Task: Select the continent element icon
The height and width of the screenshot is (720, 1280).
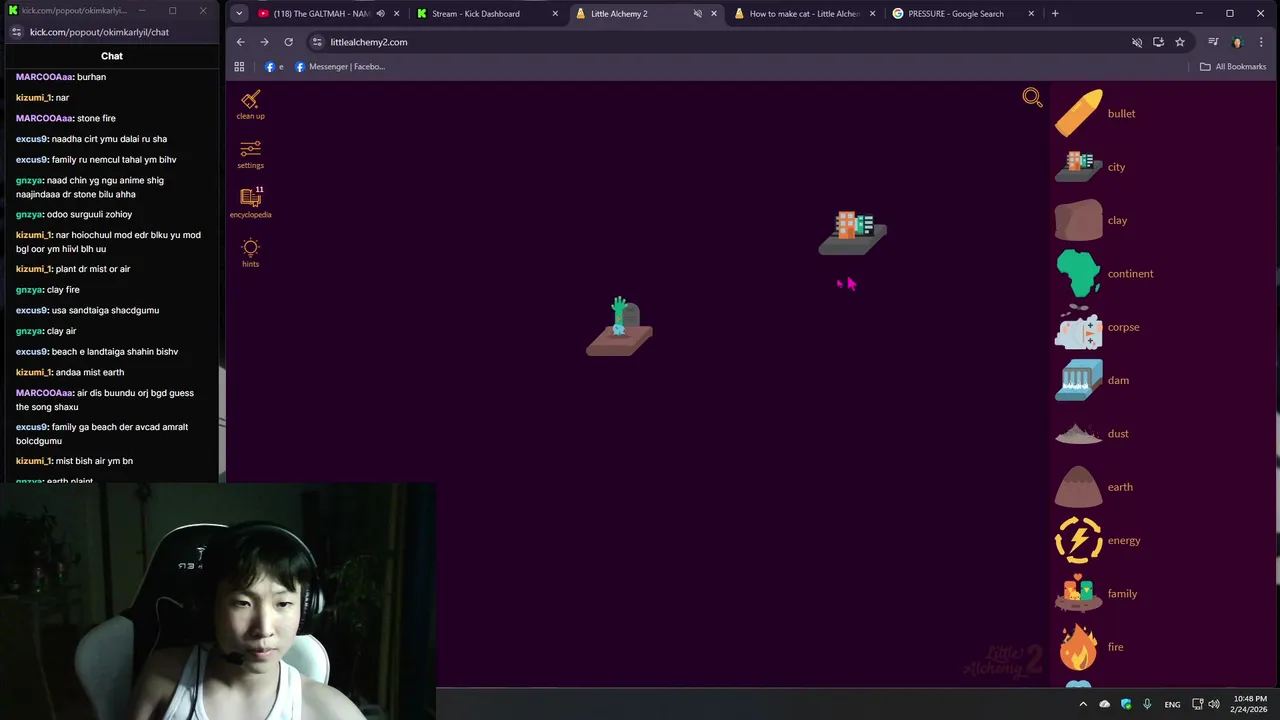Action: point(1078,273)
